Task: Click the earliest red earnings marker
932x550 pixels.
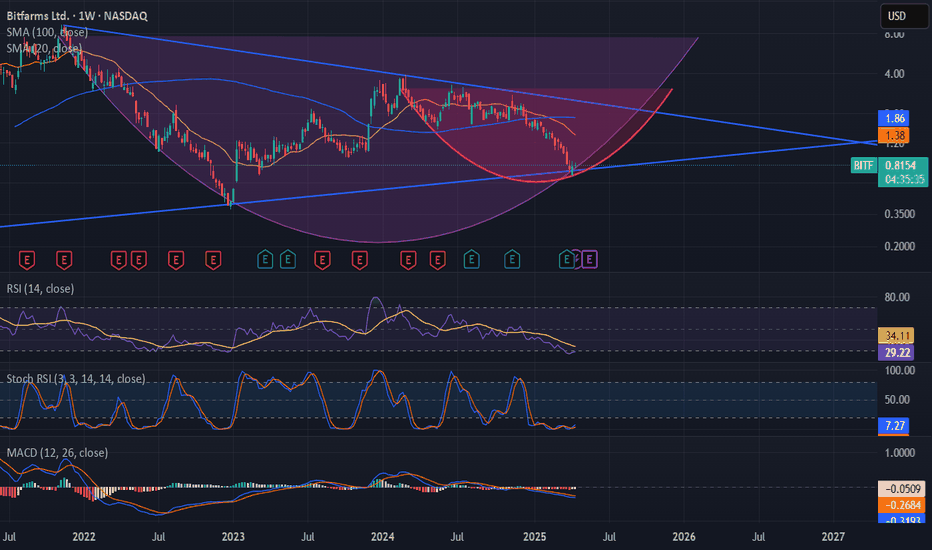Action: pos(27,260)
